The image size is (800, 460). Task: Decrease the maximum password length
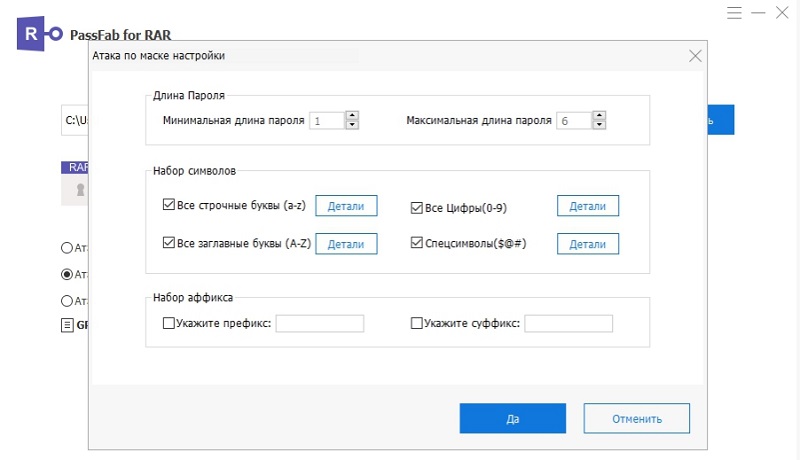599,124
